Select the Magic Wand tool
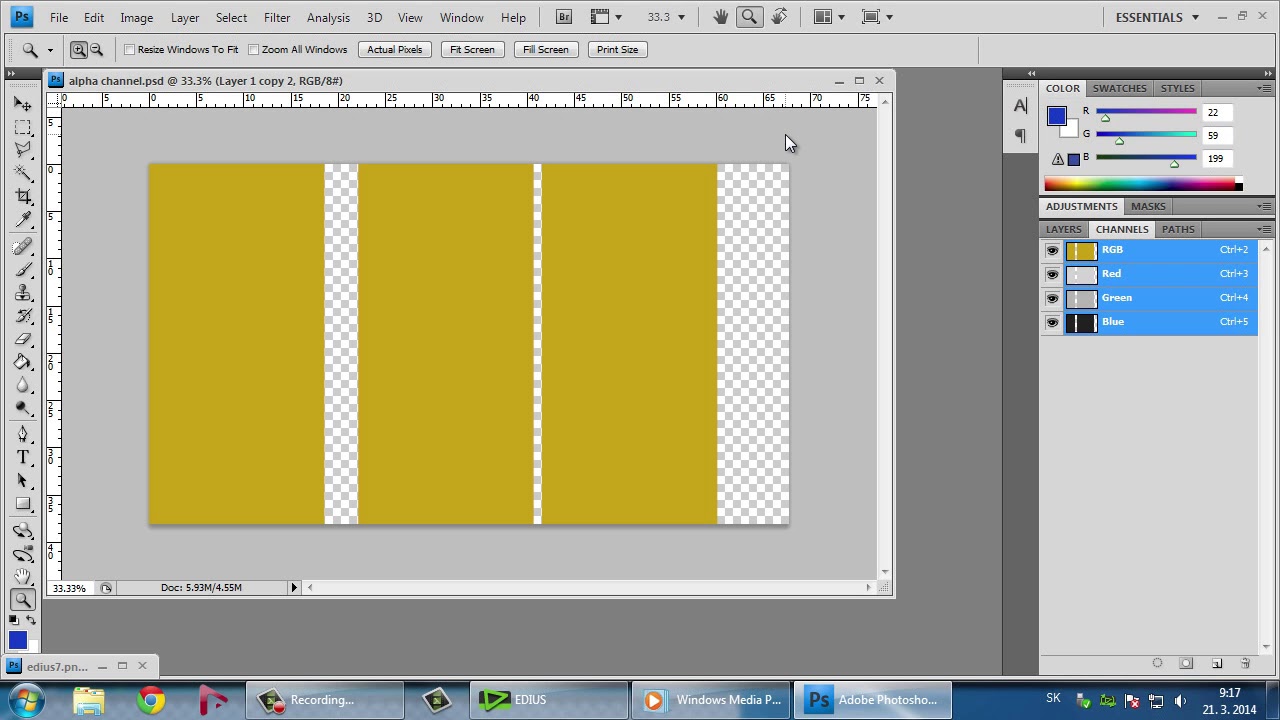Image resolution: width=1280 pixels, height=720 pixels. 23,173
